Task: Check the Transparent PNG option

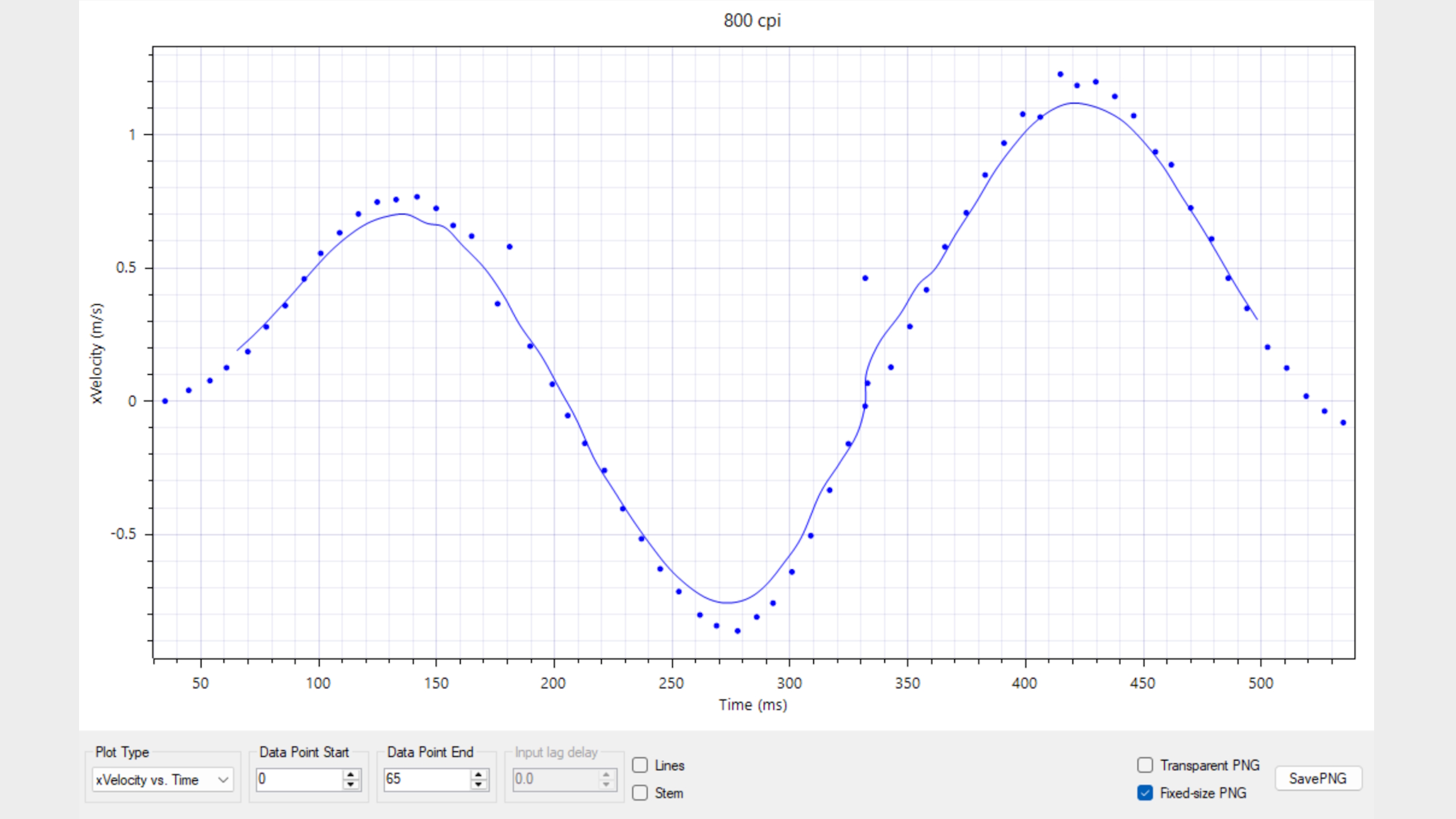Action: click(x=1145, y=765)
